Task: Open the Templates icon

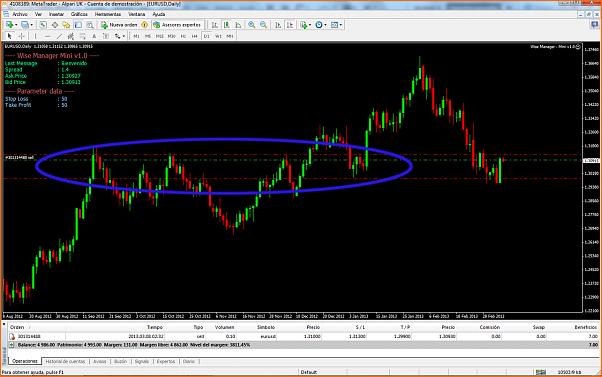Action: (334, 25)
